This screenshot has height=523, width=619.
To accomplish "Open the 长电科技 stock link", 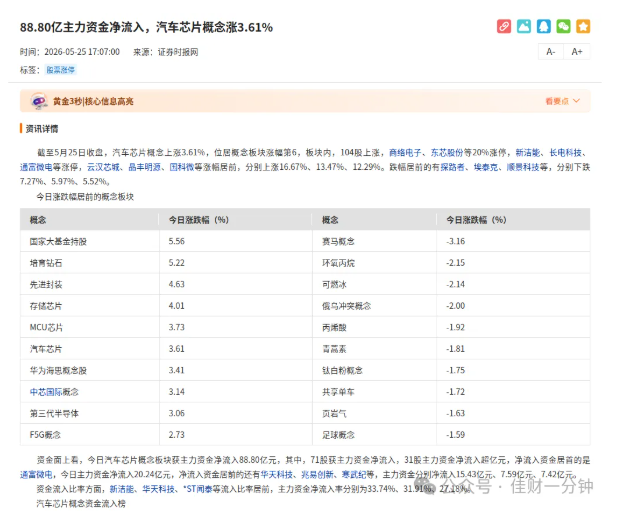I will pyautogui.click(x=565, y=152).
